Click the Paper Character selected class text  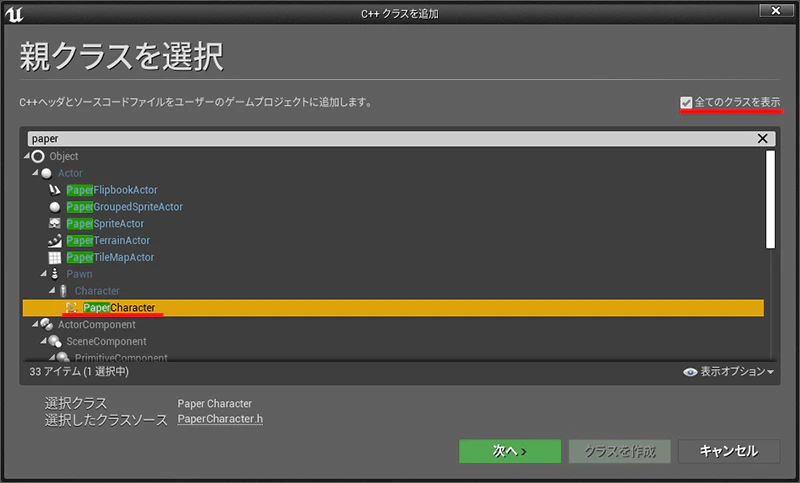tap(214, 404)
